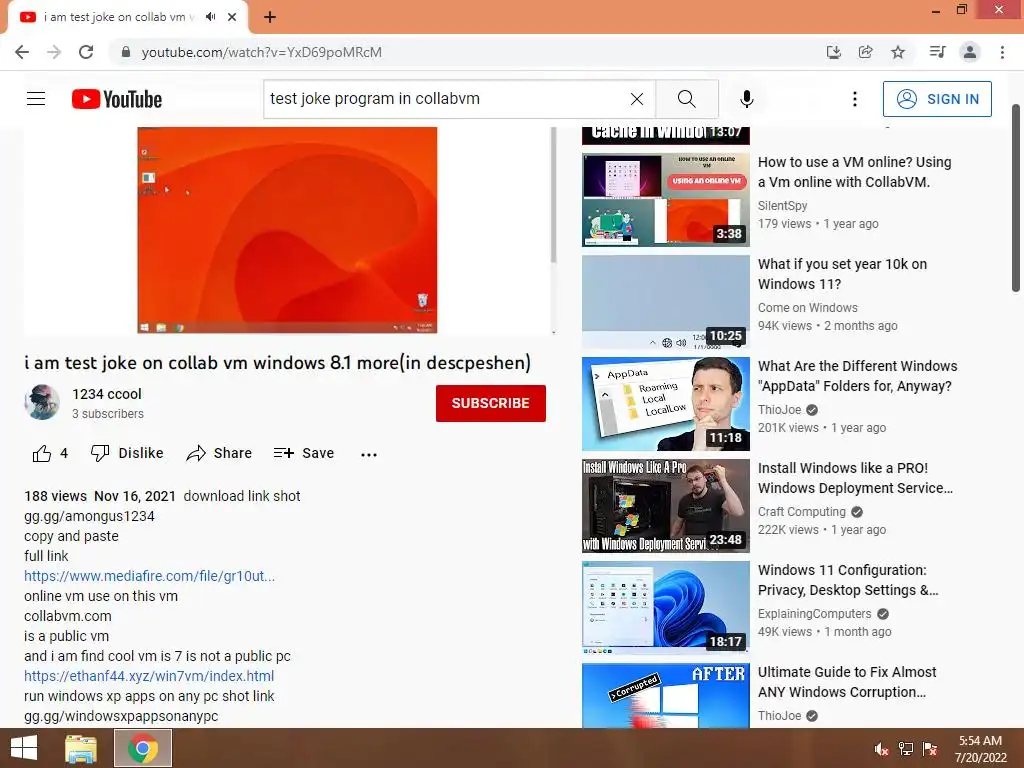Screen dimensions: 1024x768
Task: Mute the tab using the speaker icon
Action: (x=210, y=17)
